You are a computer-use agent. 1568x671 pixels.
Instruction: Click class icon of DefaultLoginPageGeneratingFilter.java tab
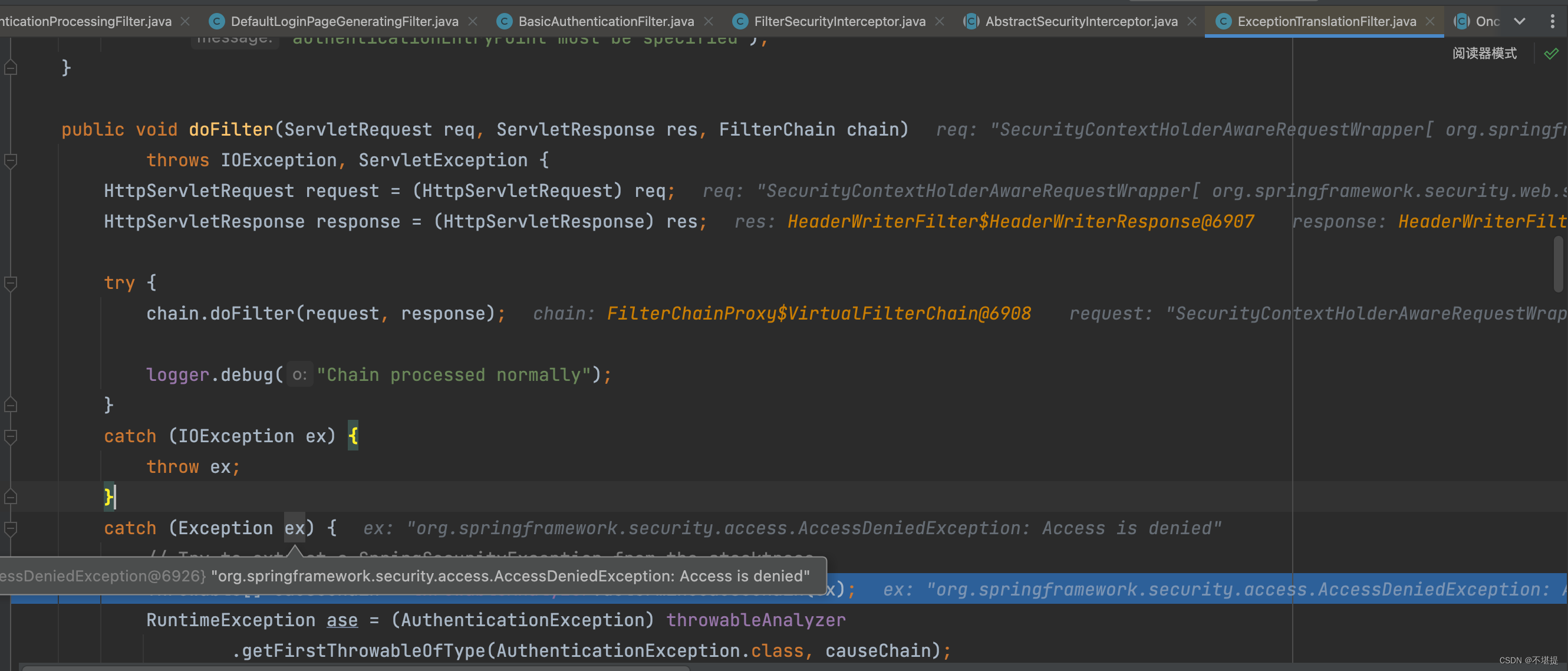pos(216,21)
